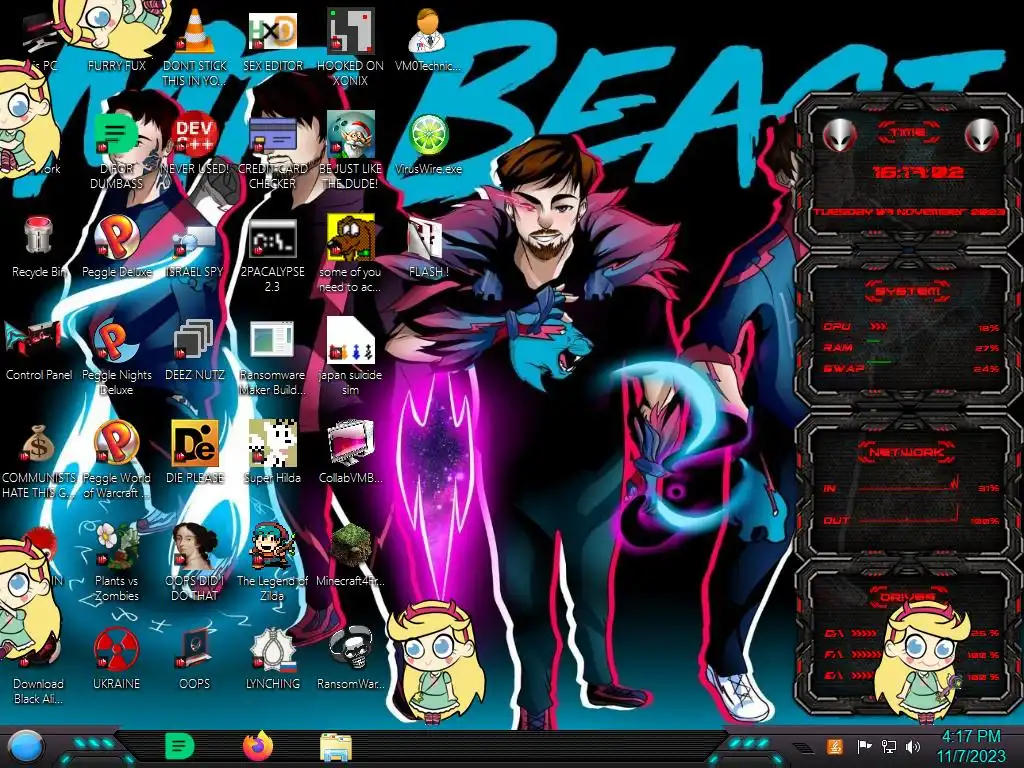Open CollabVMB... monitor icon
1024x768 pixels.
pos(351,443)
